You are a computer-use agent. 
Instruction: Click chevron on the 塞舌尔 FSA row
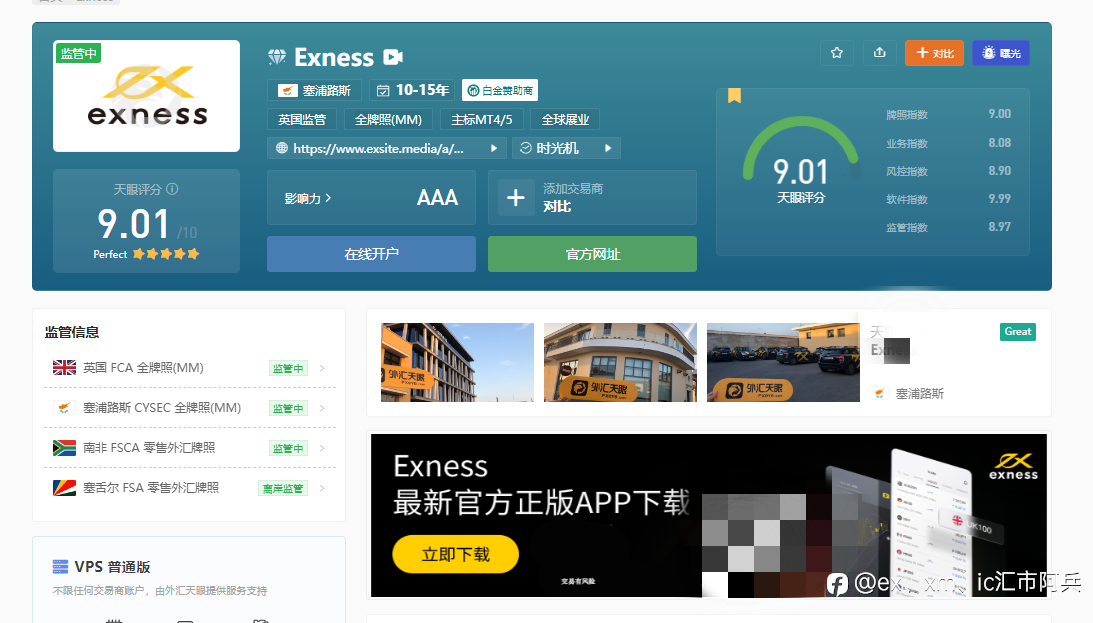point(322,488)
